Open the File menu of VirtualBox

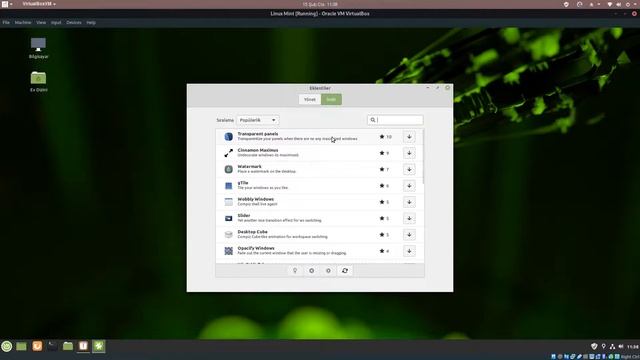6,22
